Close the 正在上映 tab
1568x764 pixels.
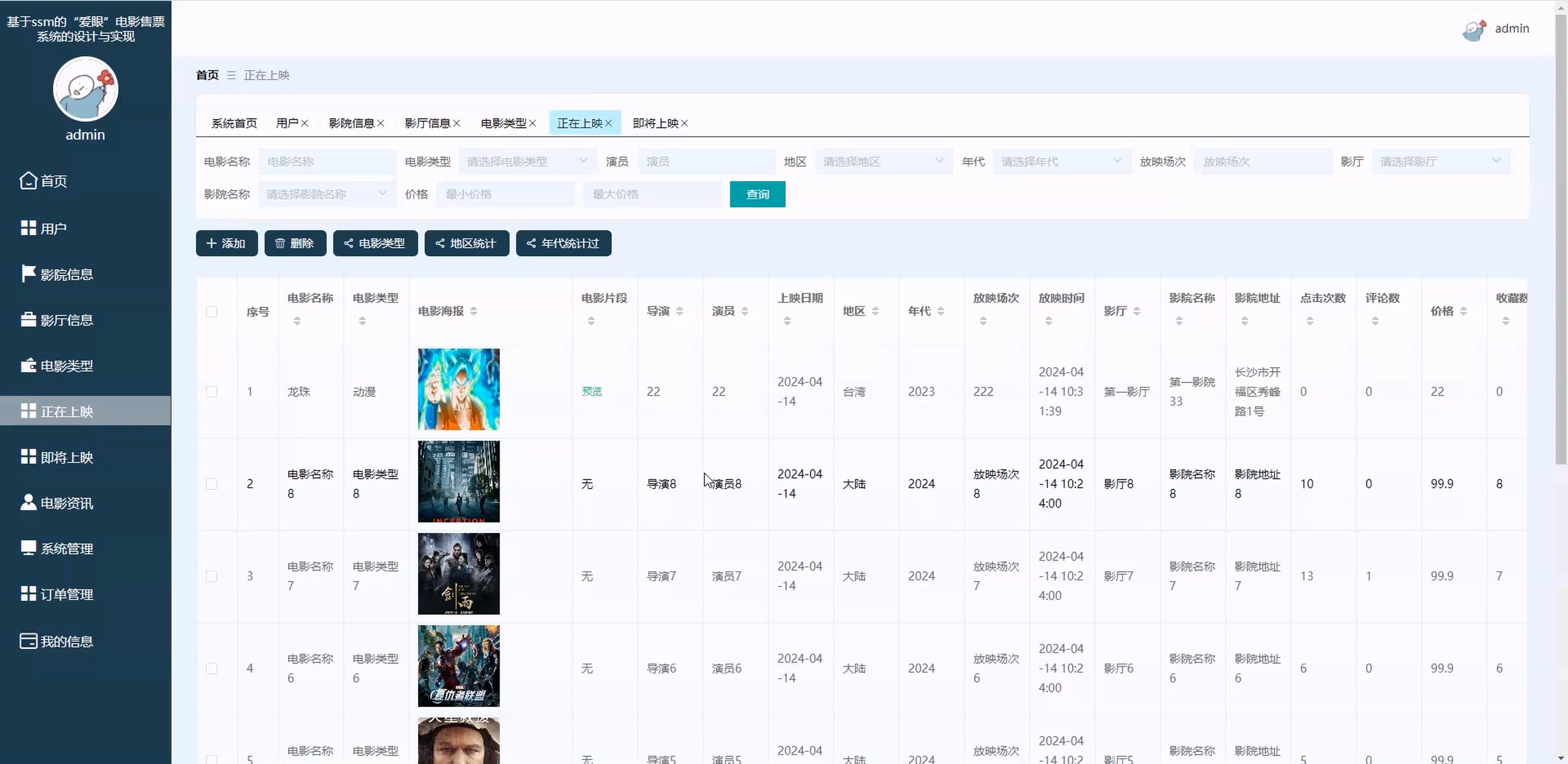[x=608, y=124]
